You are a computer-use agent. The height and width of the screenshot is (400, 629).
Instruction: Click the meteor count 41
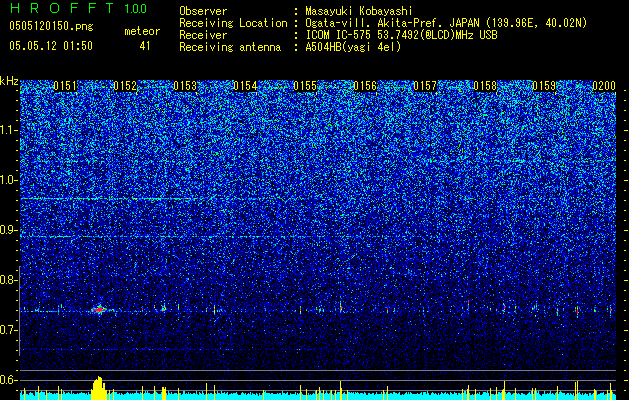145,46
